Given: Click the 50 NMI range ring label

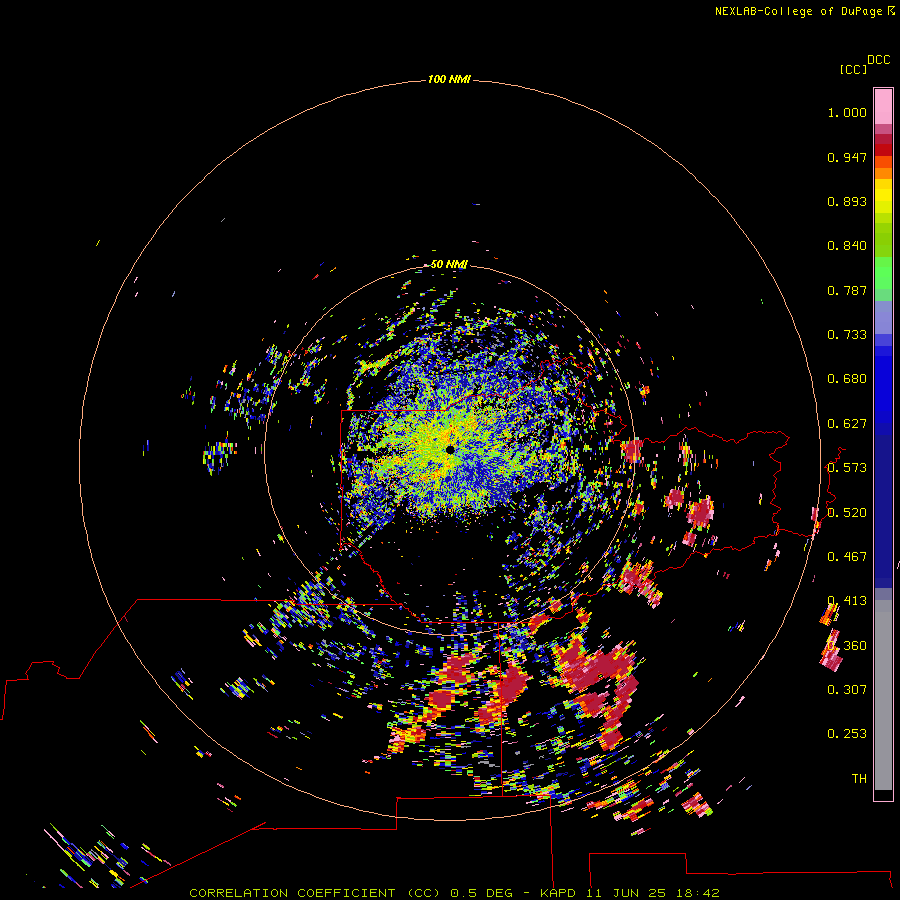Looking at the screenshot, I should [449, 264].
